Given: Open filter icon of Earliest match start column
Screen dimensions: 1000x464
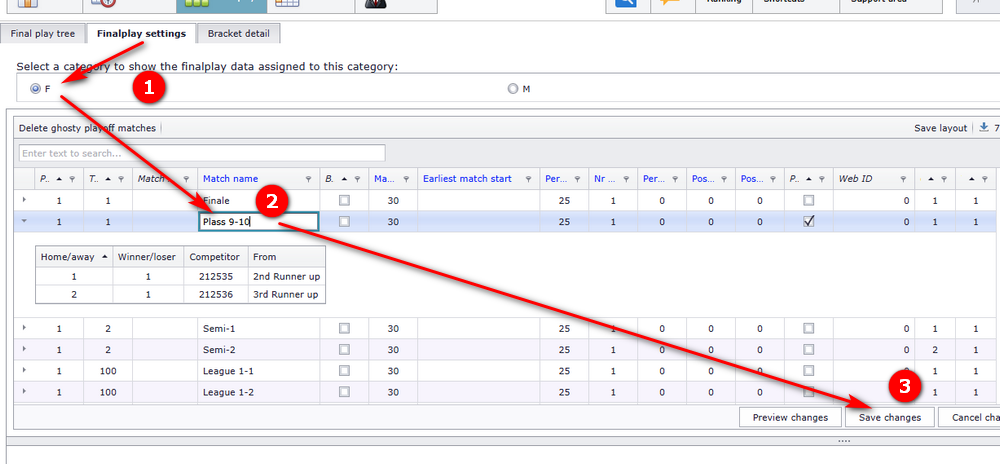Looking at the screenshot, I should tap(529, 179).
